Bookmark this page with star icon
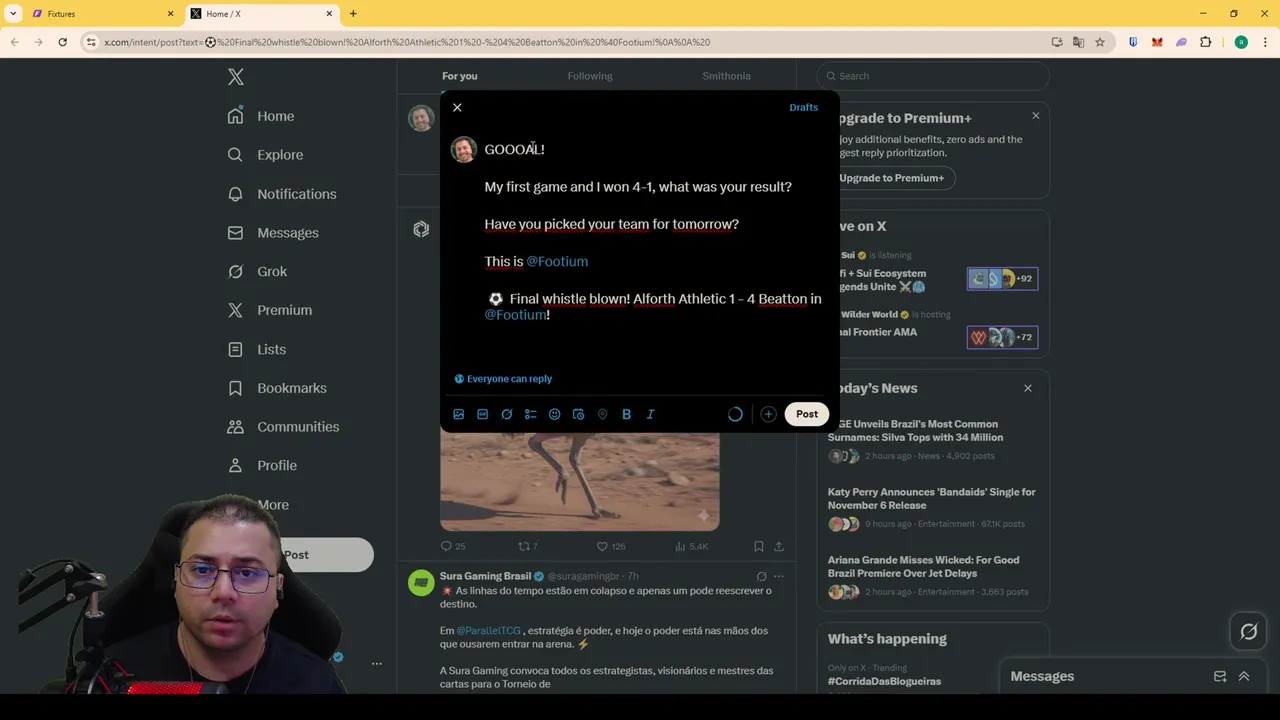 (x=1100, y=42)
